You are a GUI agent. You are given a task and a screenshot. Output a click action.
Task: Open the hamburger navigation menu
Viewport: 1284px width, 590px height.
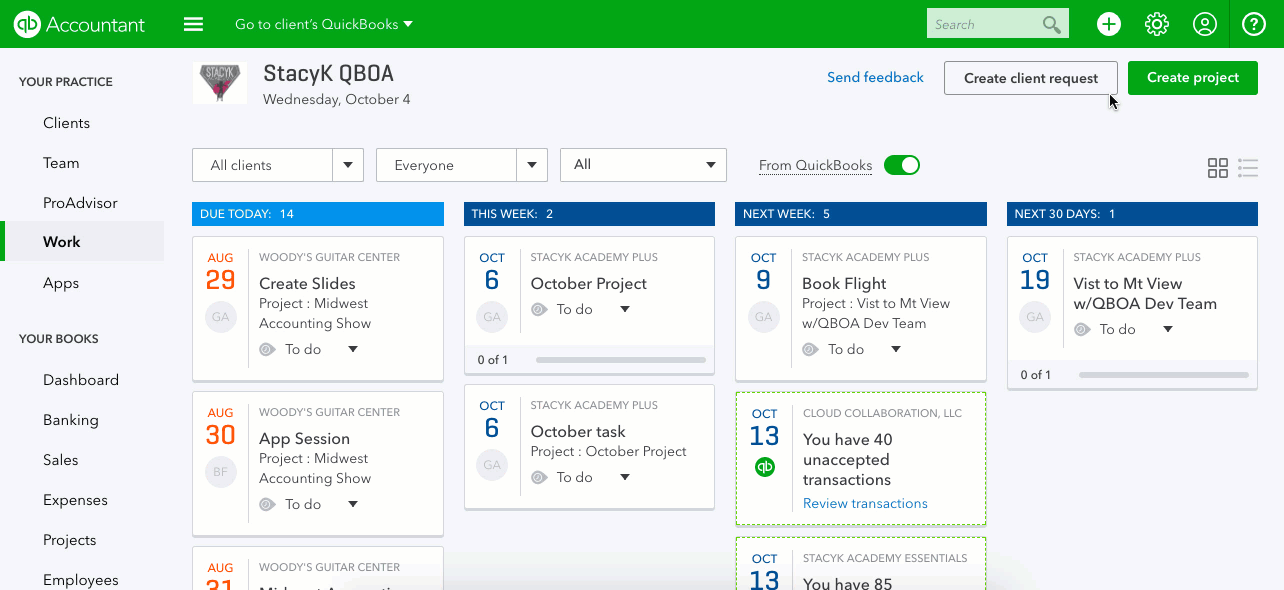click(194, 24)
